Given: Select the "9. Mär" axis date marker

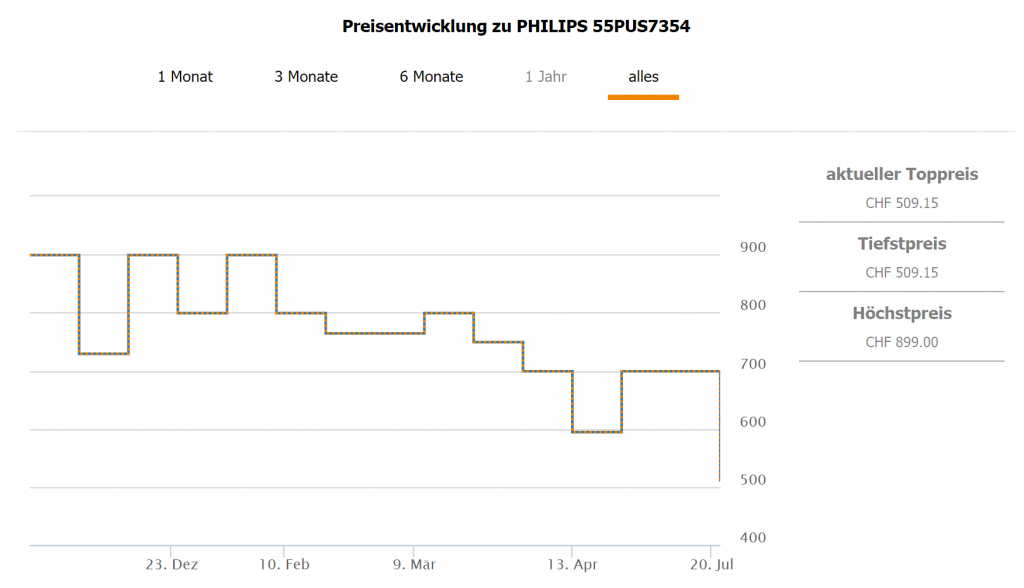Looking at the screenshot, I should (414, 565).
